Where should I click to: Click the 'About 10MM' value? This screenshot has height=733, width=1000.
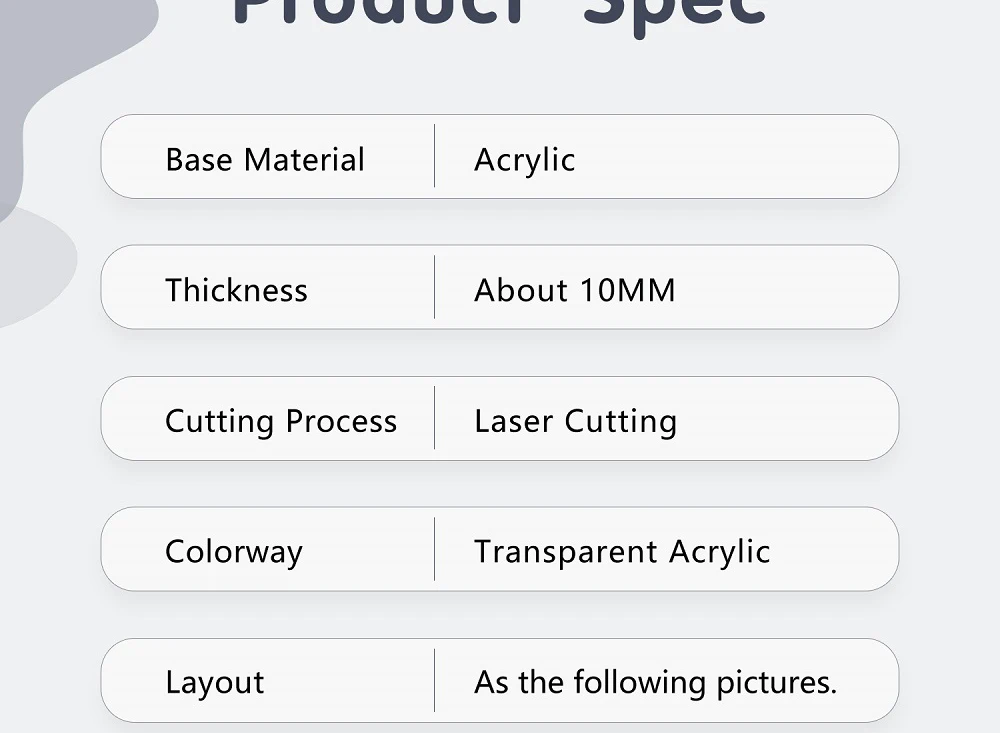[575, 290]
